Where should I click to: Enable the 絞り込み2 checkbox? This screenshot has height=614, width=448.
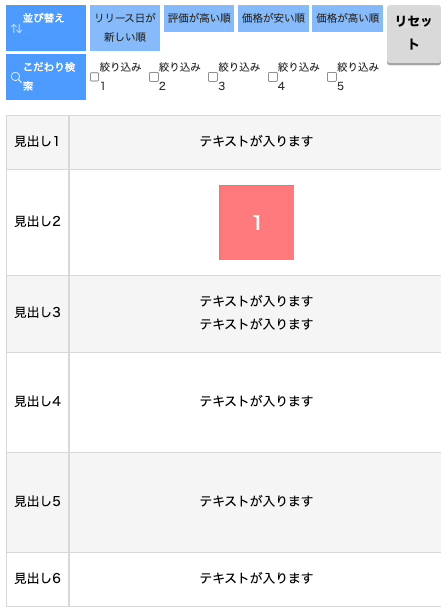click(154, 77)
